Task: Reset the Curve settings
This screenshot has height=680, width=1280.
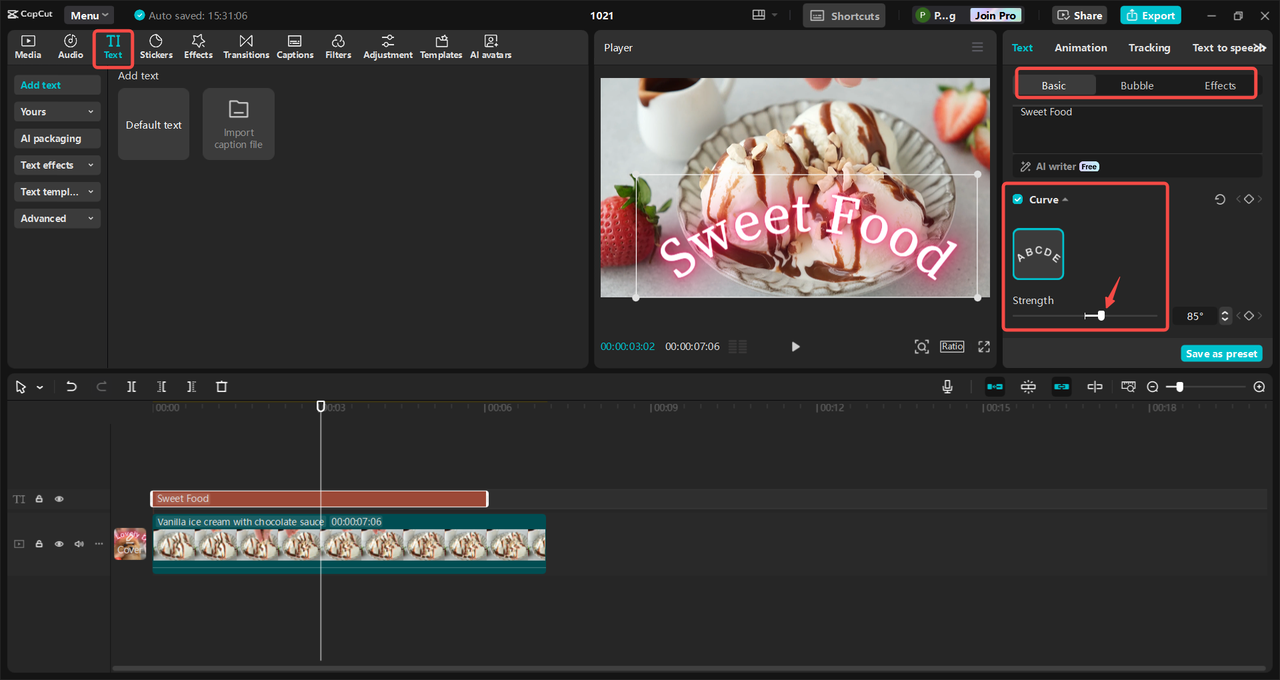Action: (1220, 200)
